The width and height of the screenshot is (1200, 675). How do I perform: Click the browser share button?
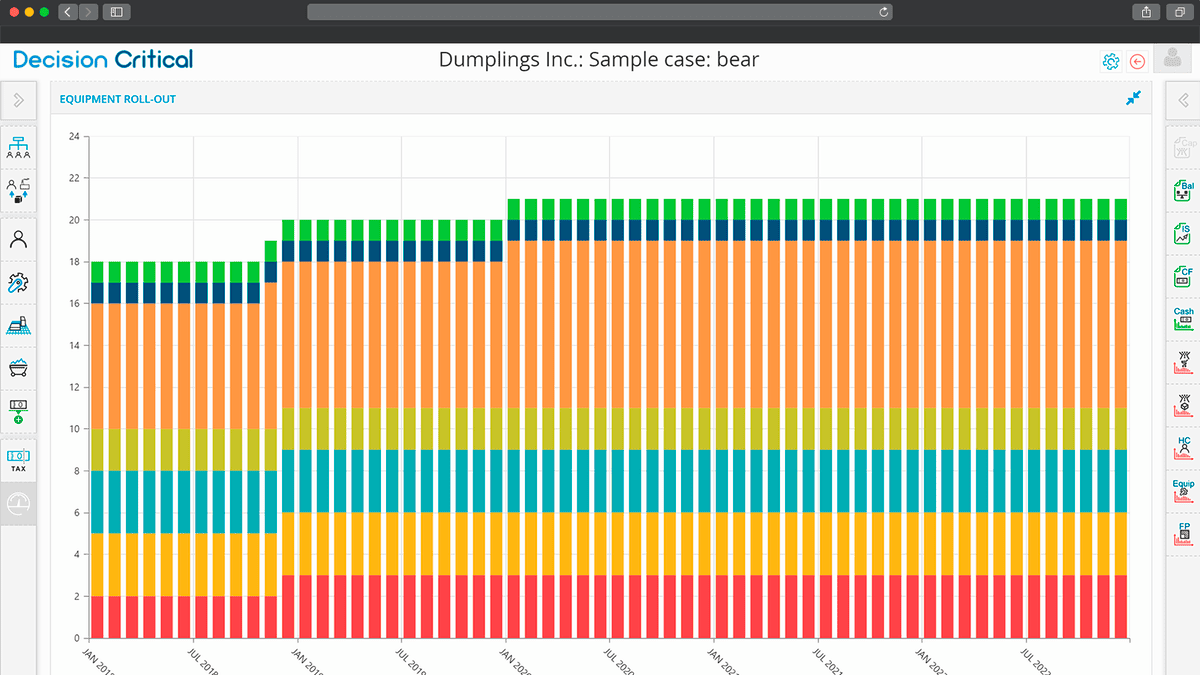coord(1146,12)
